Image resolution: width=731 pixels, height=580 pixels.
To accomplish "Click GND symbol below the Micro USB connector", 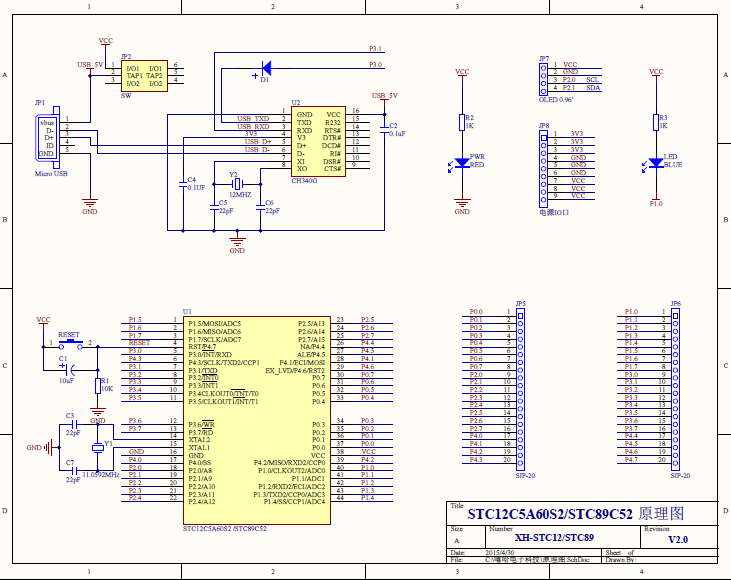I will (90, 206).
